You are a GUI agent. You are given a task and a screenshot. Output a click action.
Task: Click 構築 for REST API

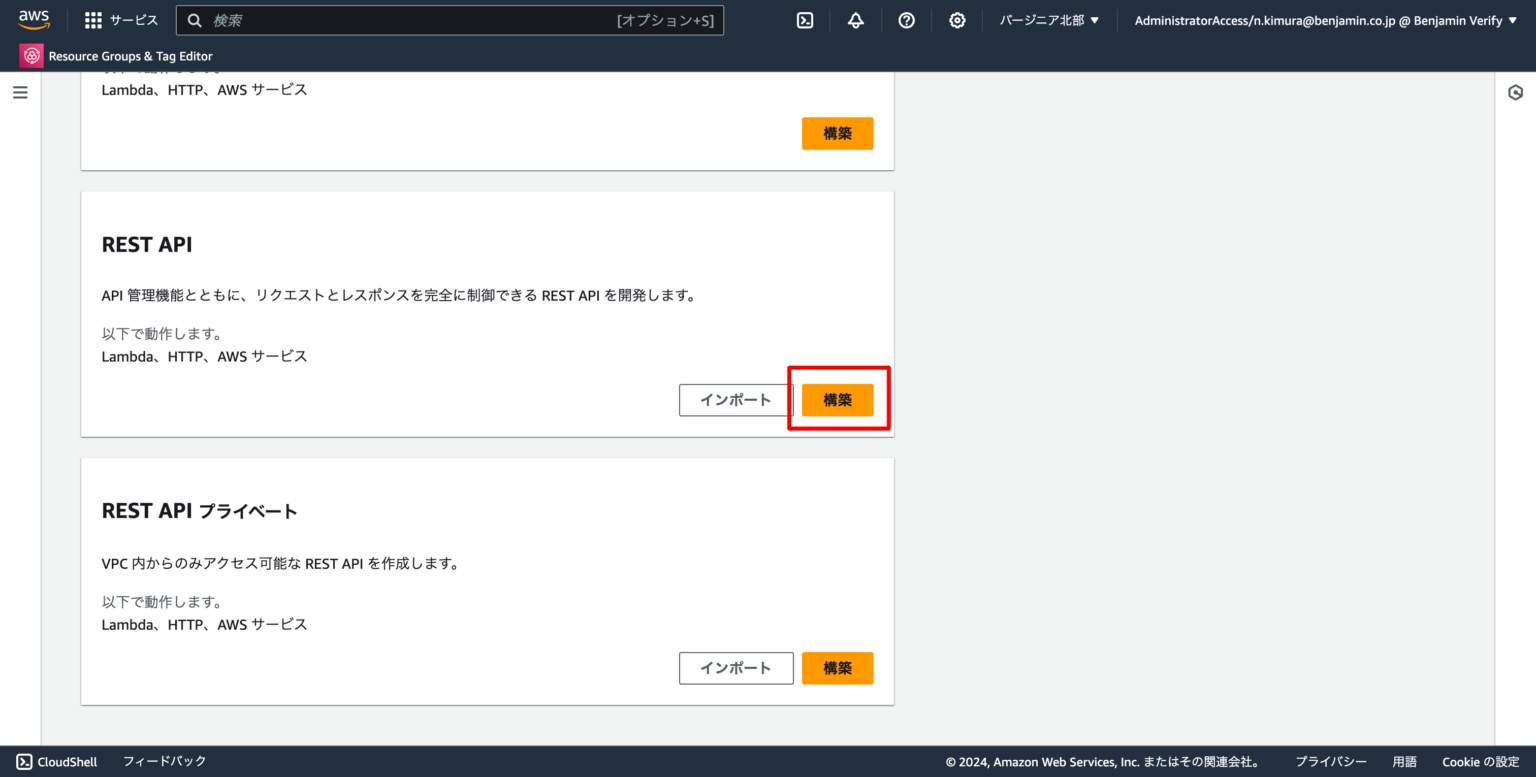(838, 399)
